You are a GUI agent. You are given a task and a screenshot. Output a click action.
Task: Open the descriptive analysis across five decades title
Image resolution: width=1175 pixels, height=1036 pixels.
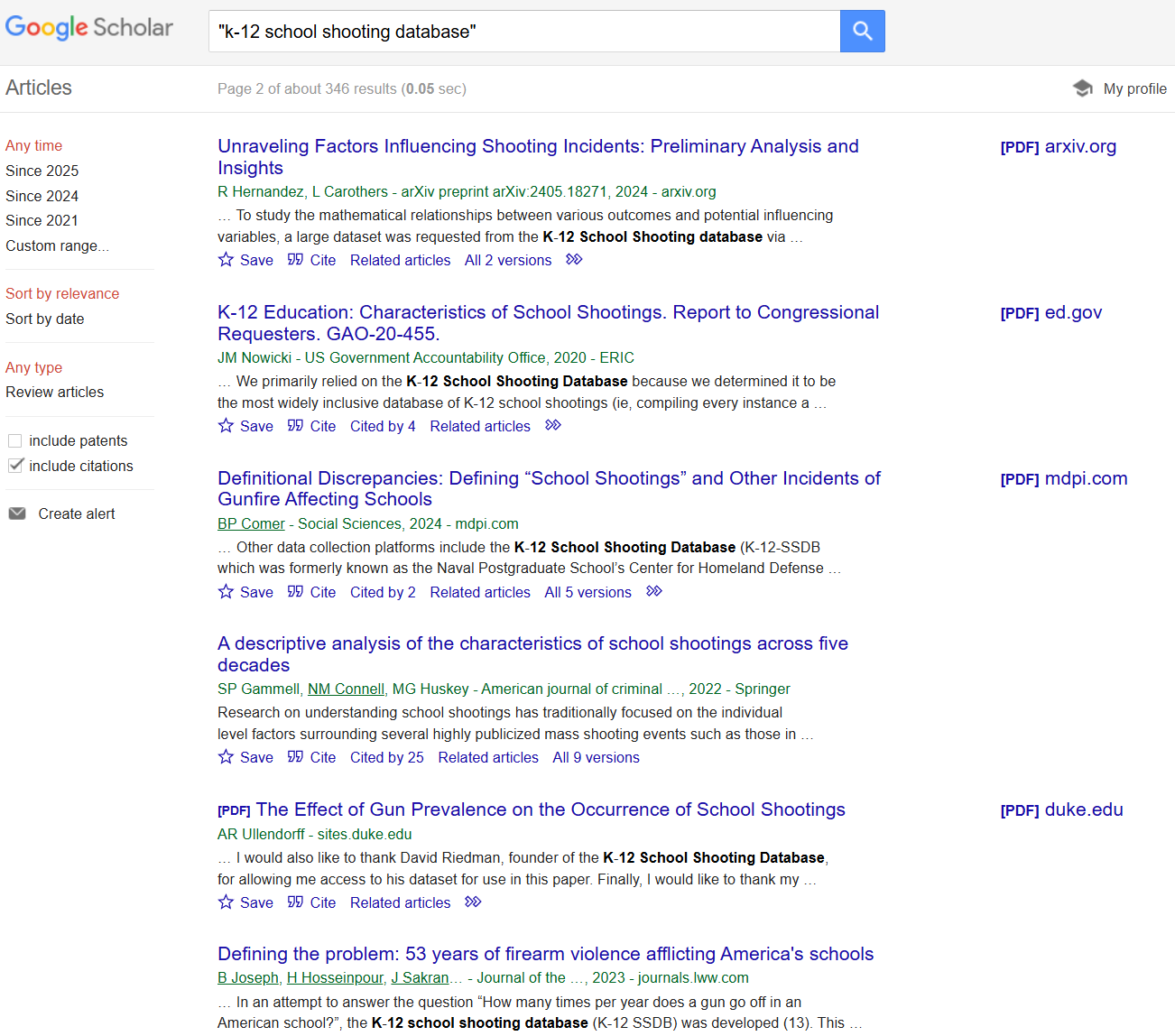[x=532, y=654]
